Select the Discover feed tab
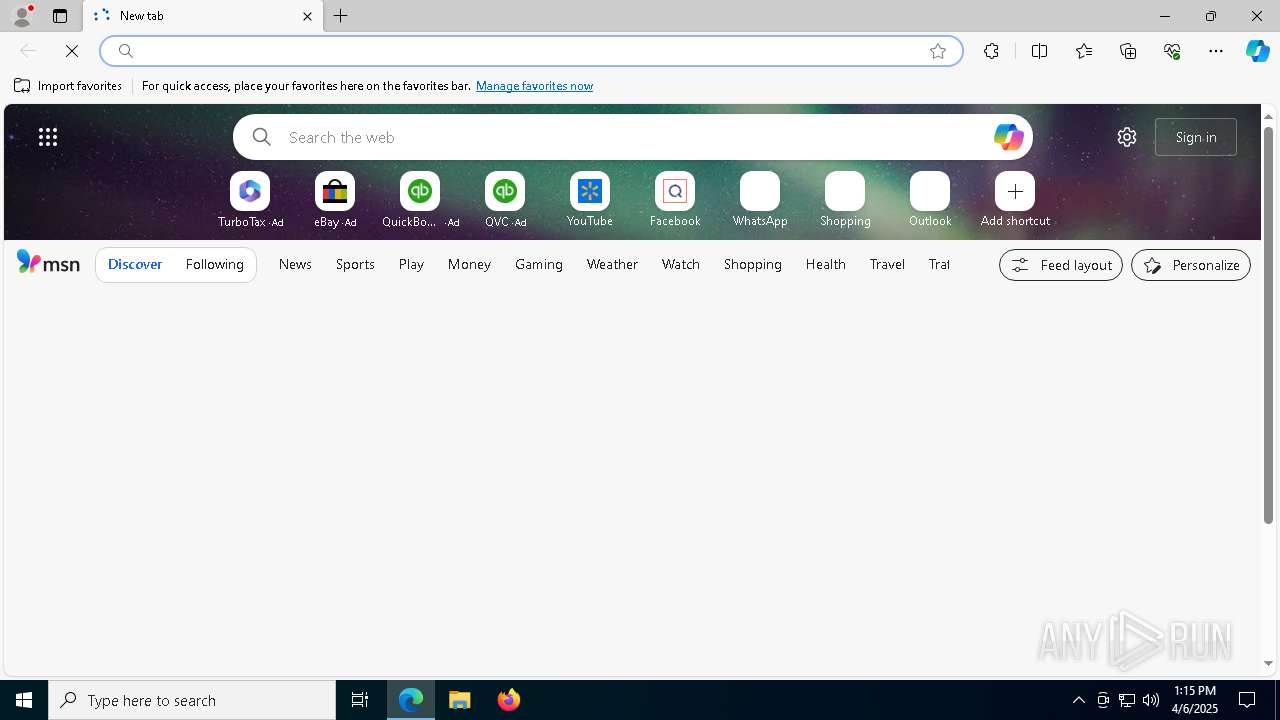The image size is (1280, 720). point(135,265)
